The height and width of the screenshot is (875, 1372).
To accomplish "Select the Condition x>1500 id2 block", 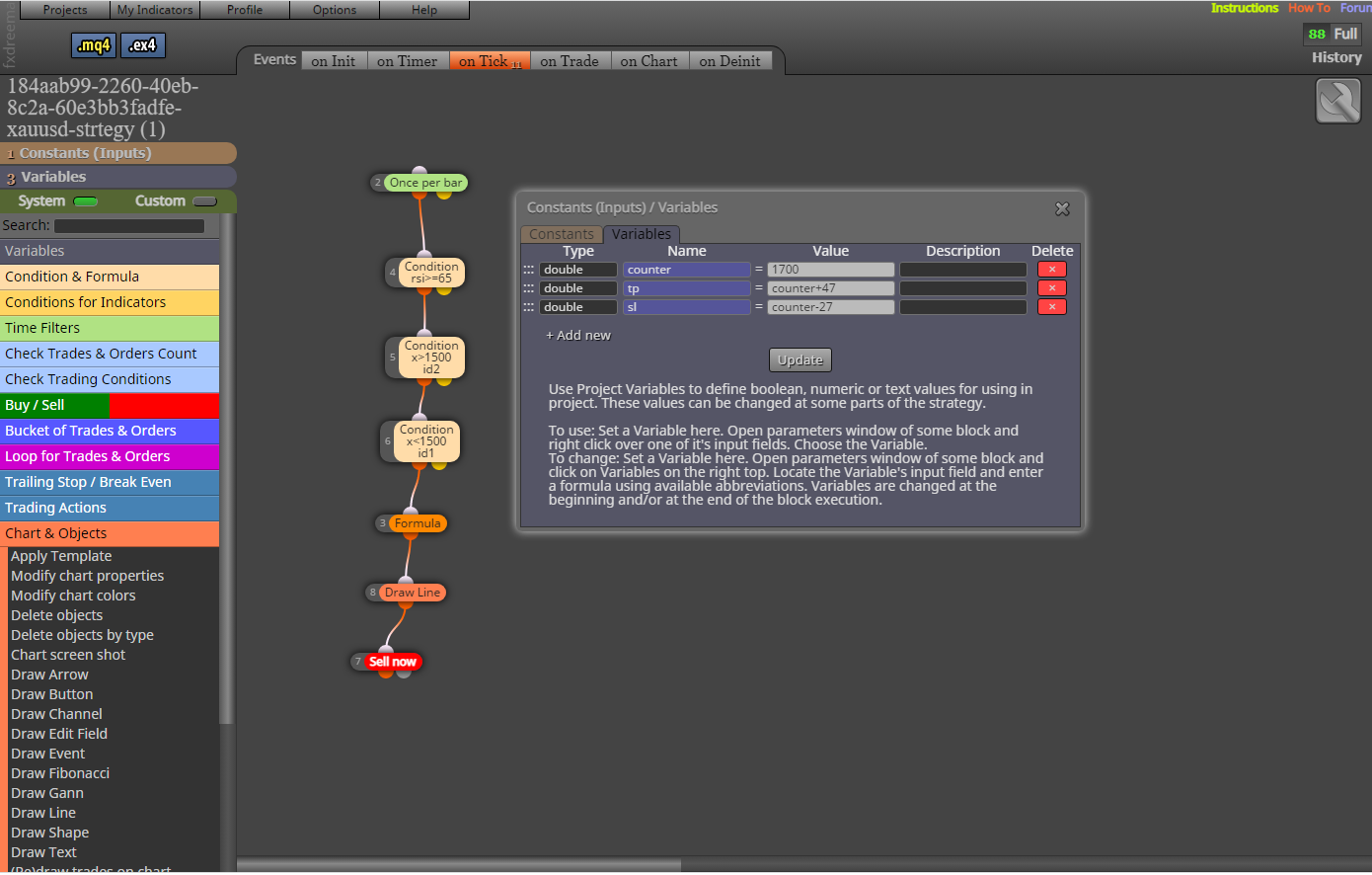I will 431,358.
